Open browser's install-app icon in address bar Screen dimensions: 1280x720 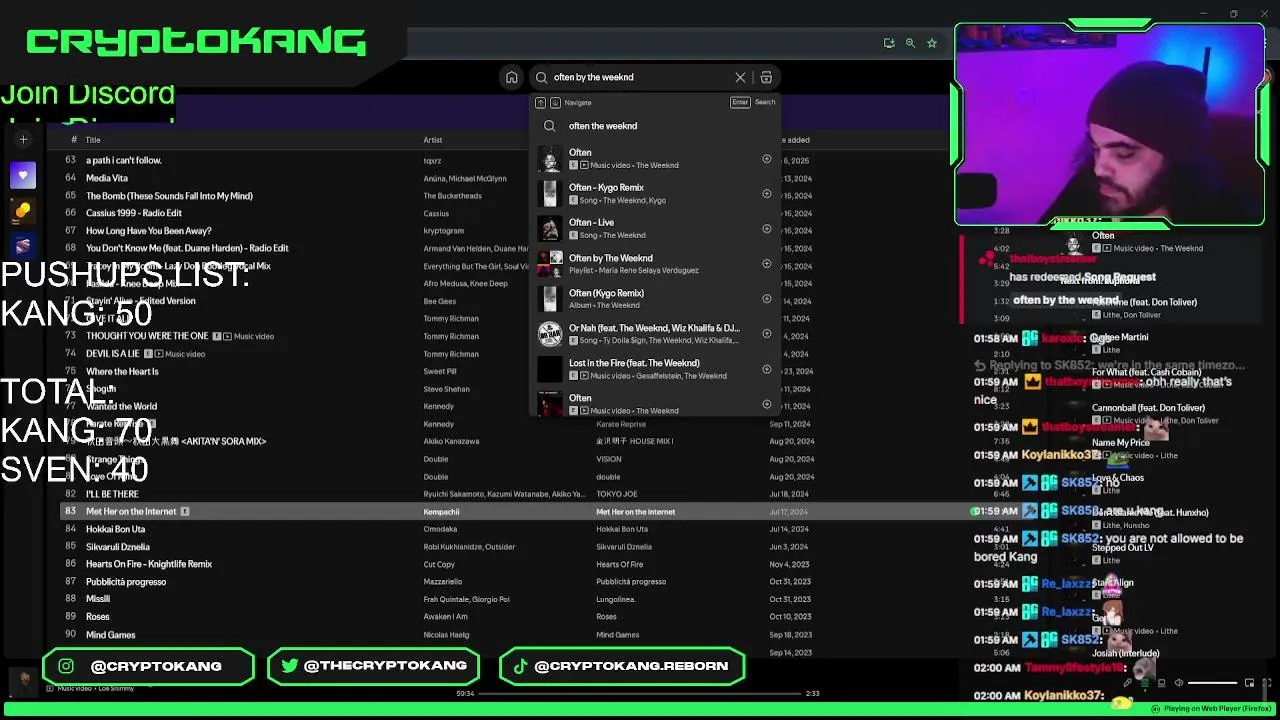pos(889,43)
